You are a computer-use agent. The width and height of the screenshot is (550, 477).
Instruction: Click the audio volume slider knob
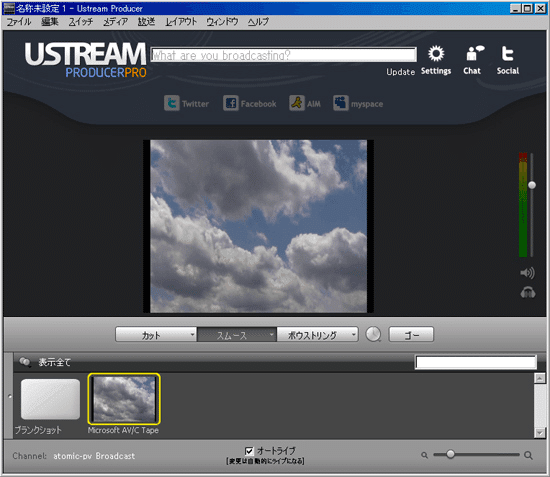(532, 185)
